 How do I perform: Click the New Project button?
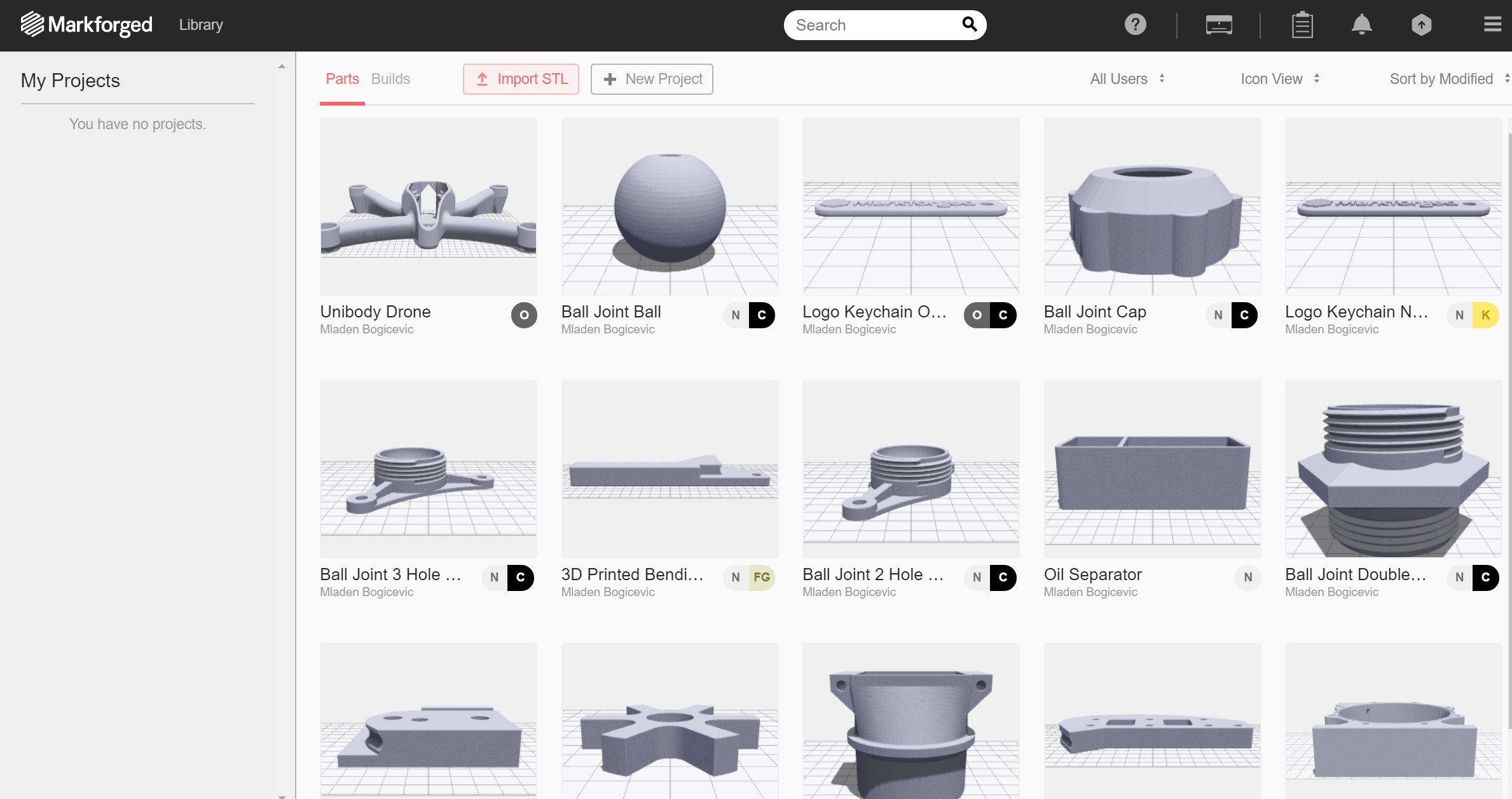pyautogui.click(x=654, y=79)
